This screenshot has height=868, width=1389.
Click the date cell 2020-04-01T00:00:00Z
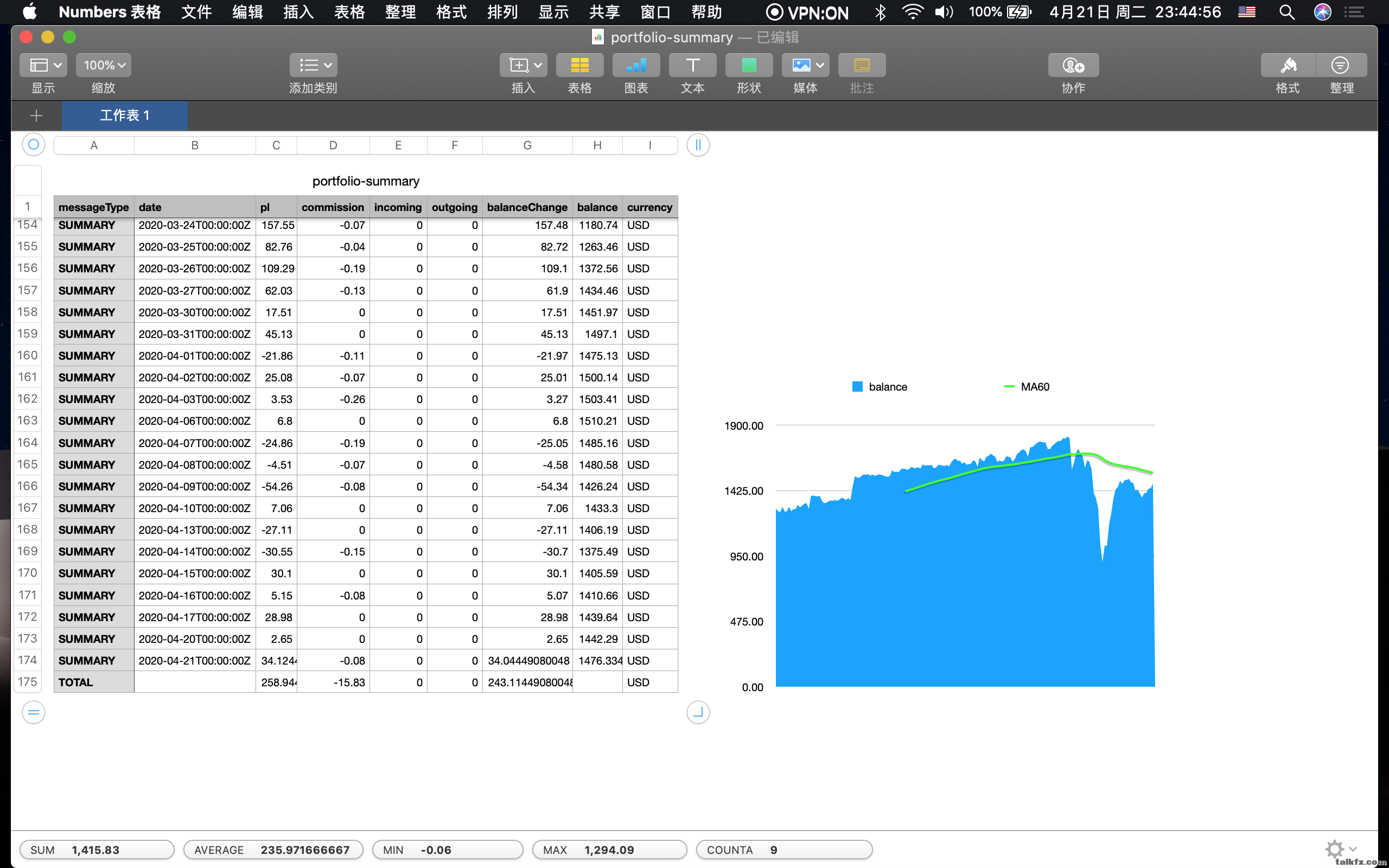click(x=195, y=356)
